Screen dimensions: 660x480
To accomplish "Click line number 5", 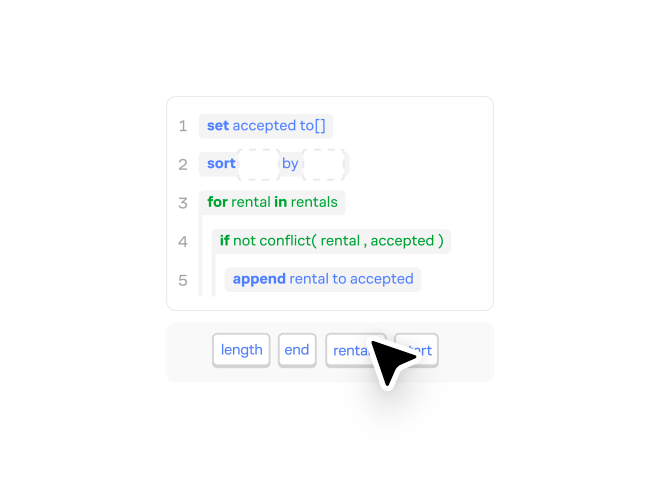I will [x=183, y=280].
